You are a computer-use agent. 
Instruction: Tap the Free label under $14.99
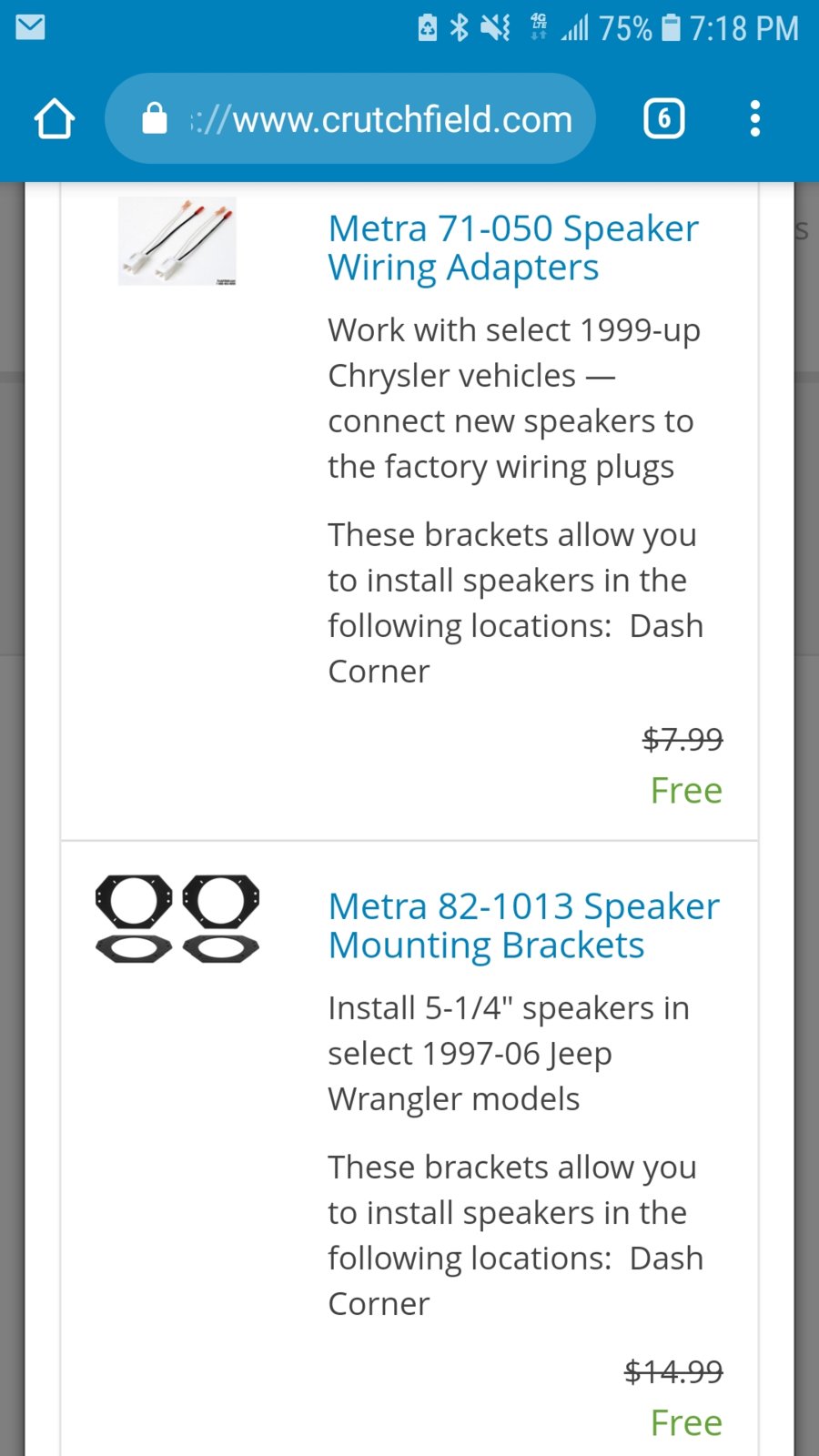click(686, 1422)
